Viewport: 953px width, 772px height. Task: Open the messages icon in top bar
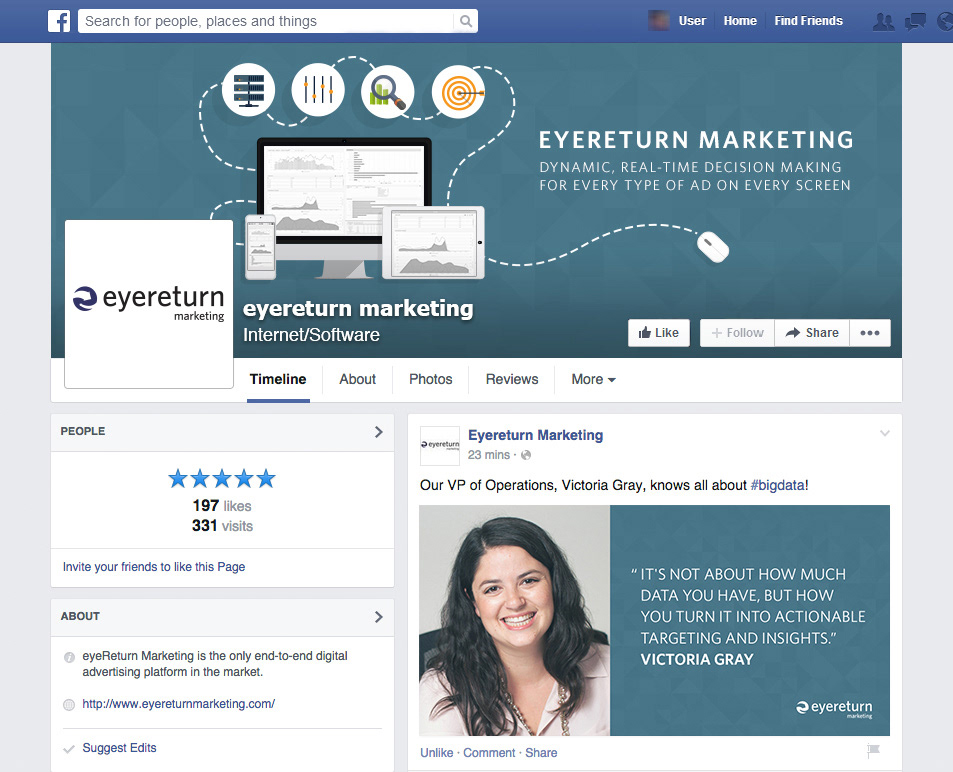[x=915, y=22]
